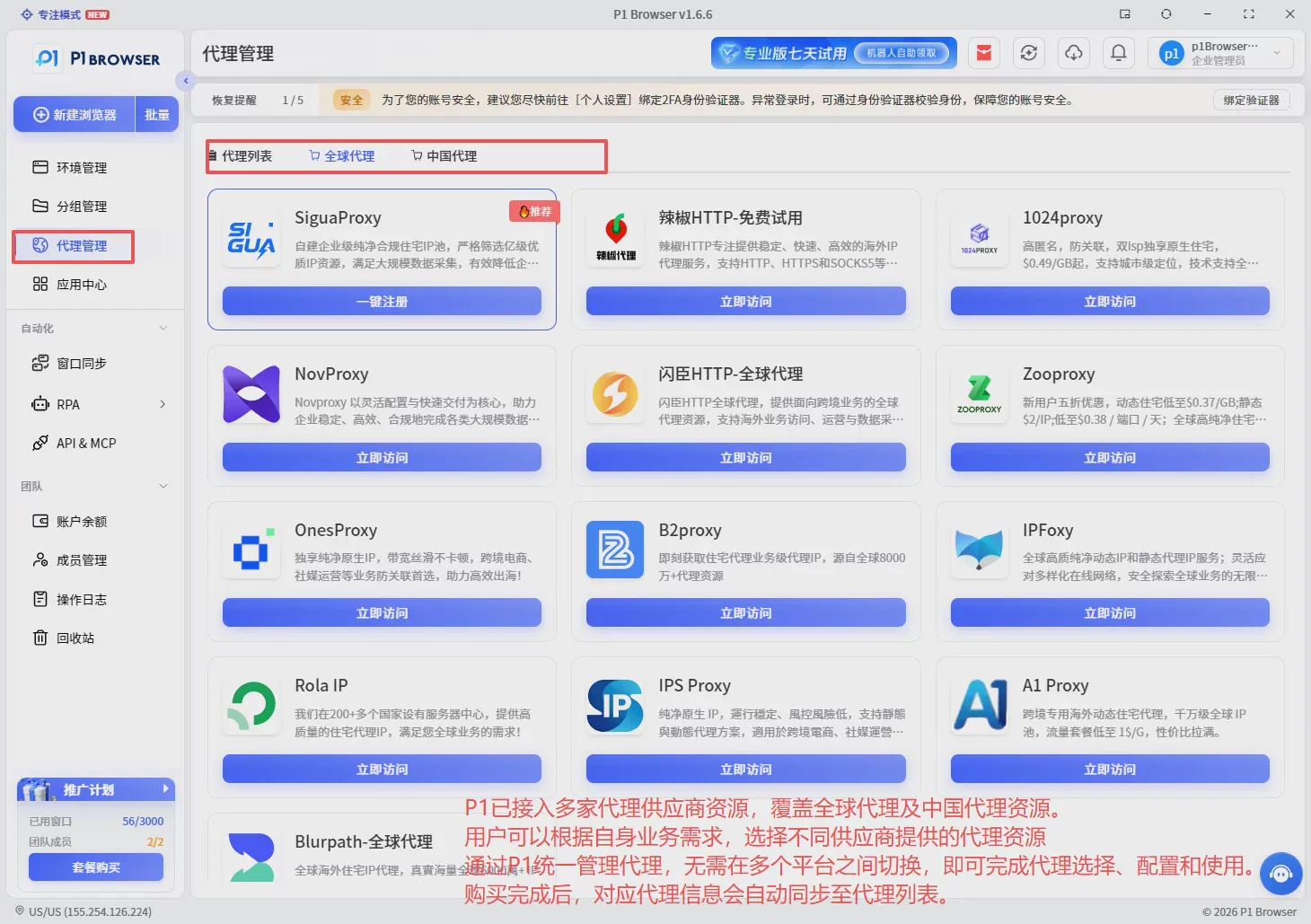The image size is (1311, 924).
Task: Open 环境管理 in sidebar
Action: 69,167
